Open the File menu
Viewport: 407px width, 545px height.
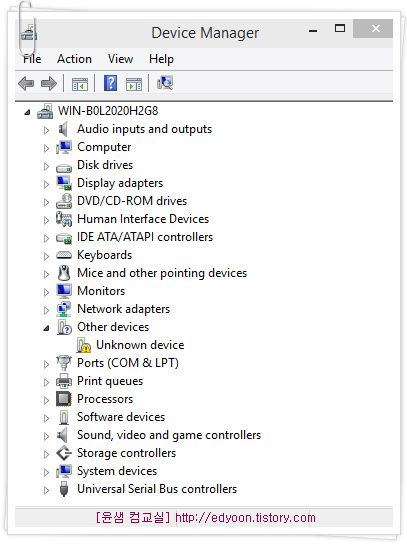tap(32, 59)
